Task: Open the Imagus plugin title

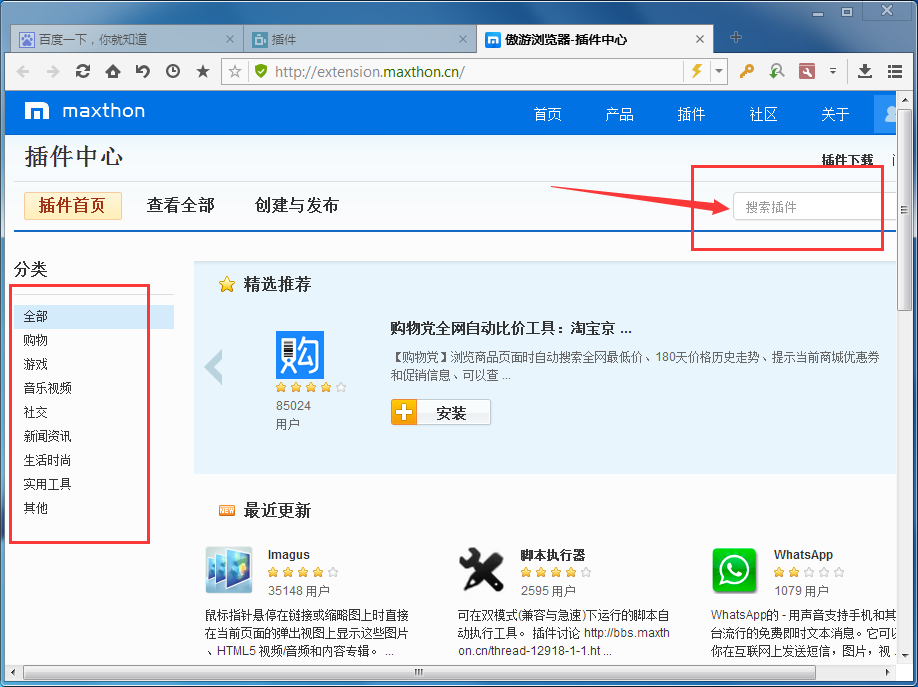Action: (x=289, y=555)
